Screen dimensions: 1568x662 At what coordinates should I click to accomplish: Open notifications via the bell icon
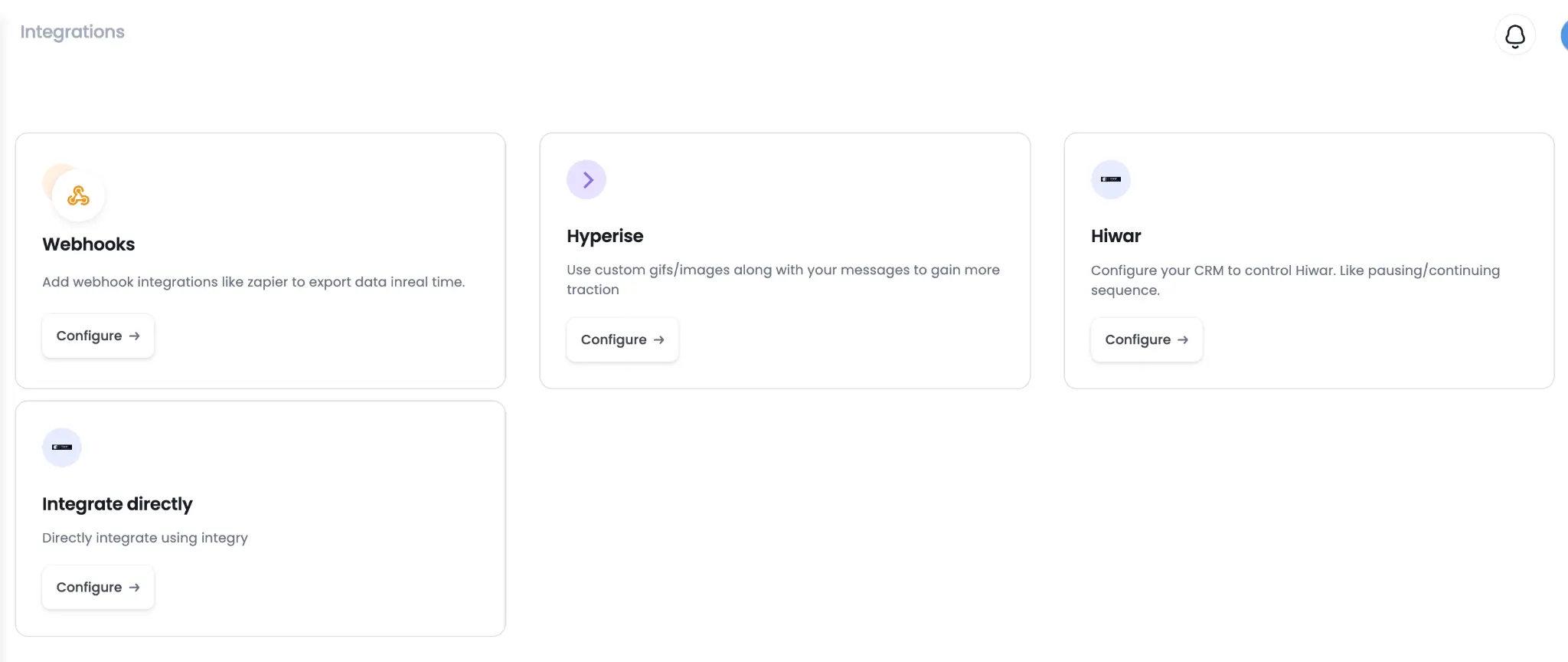pyautogui.click(x=1514, y=35)
